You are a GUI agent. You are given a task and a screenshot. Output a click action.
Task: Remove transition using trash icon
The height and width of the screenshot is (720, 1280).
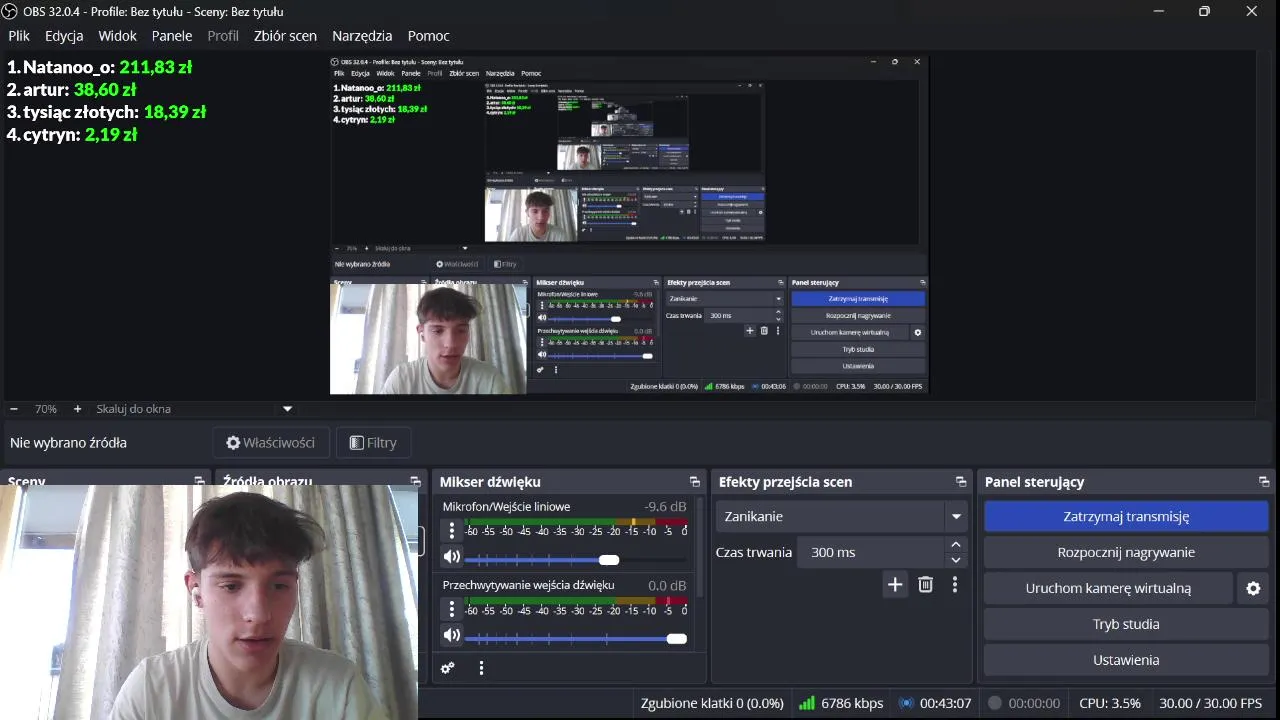pos(925,585)
